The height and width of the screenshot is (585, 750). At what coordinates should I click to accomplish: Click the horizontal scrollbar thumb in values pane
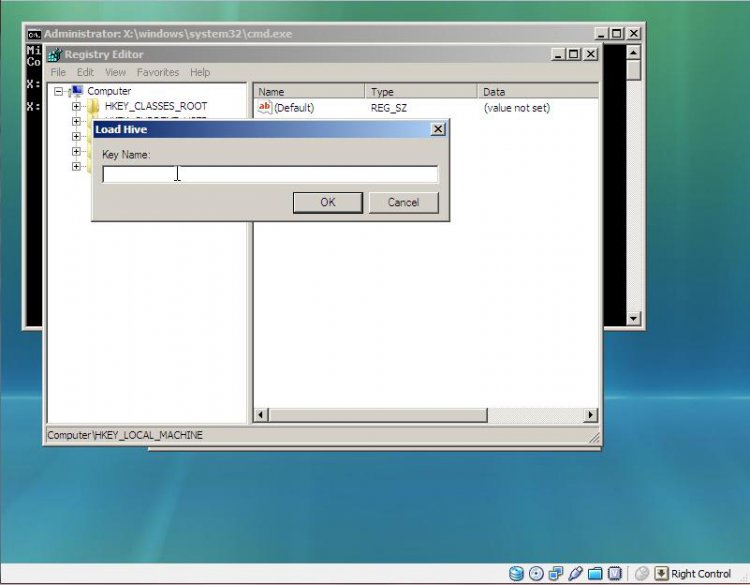tap(378, 415)
